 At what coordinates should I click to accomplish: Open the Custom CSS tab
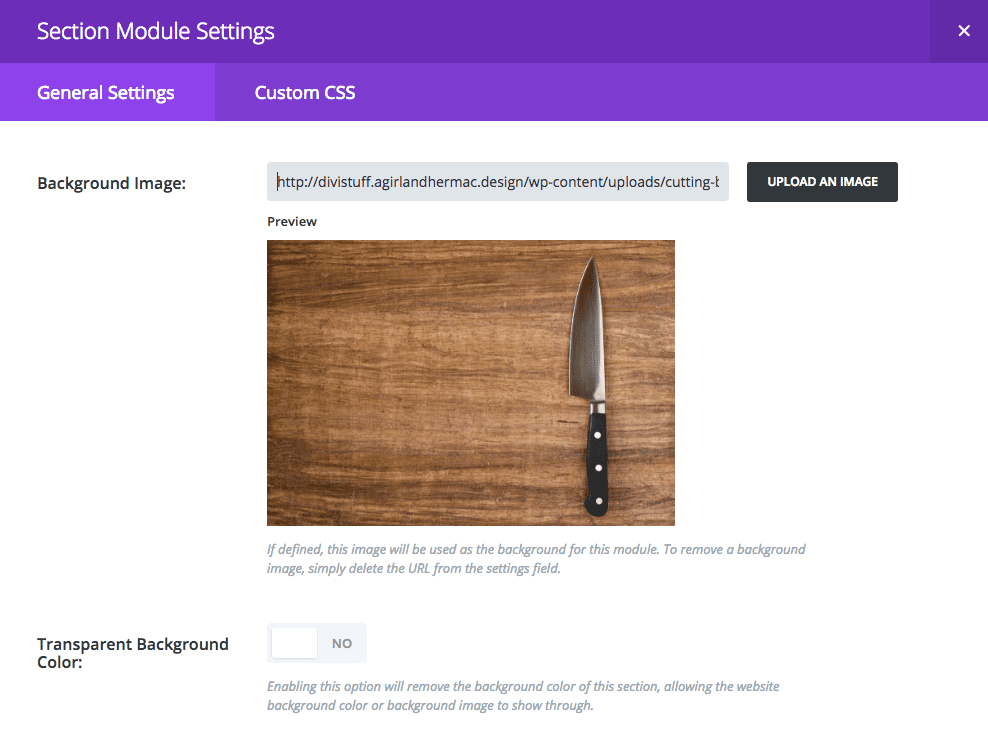pyautogui.click(x=305, y=93)
